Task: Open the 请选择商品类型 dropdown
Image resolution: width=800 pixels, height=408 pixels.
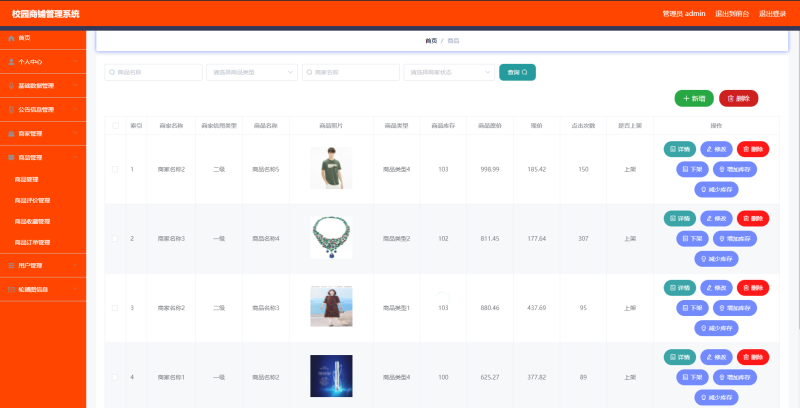Action: point(251,72)
